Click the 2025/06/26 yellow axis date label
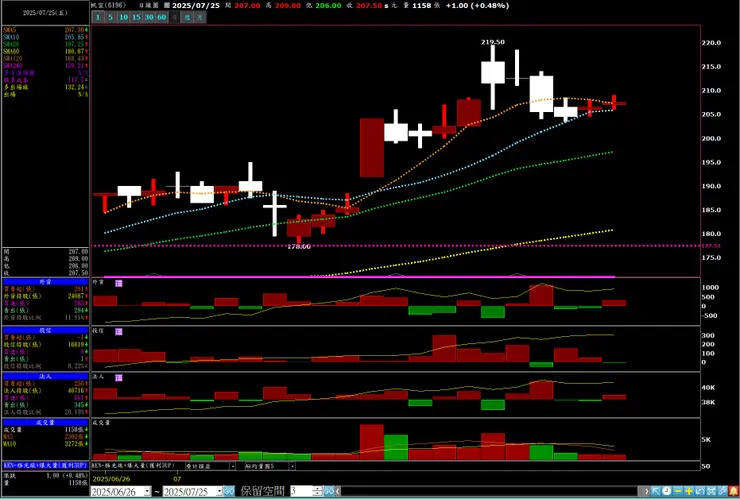 coord(112,479)
